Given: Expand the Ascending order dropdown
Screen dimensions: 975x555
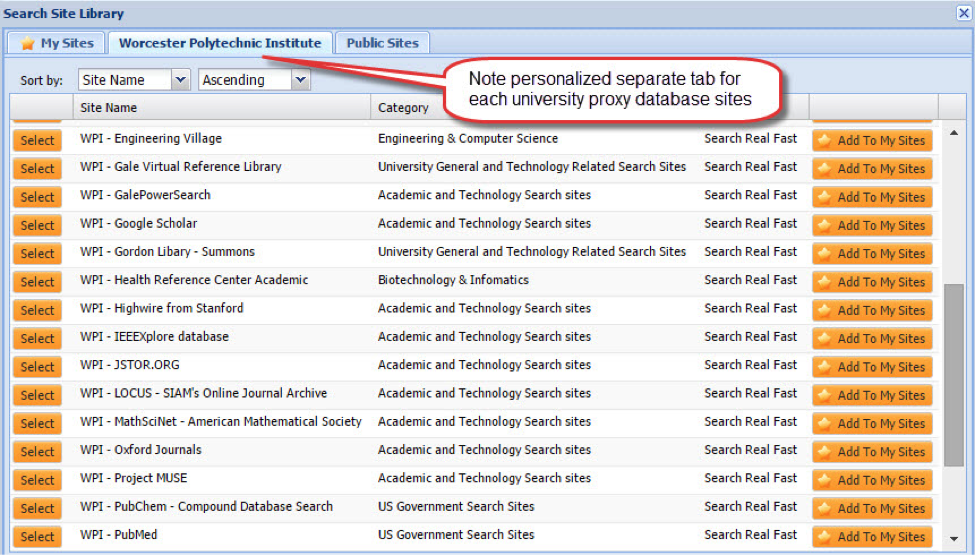Looking at the screenshot, I should [x=300, y=80].
